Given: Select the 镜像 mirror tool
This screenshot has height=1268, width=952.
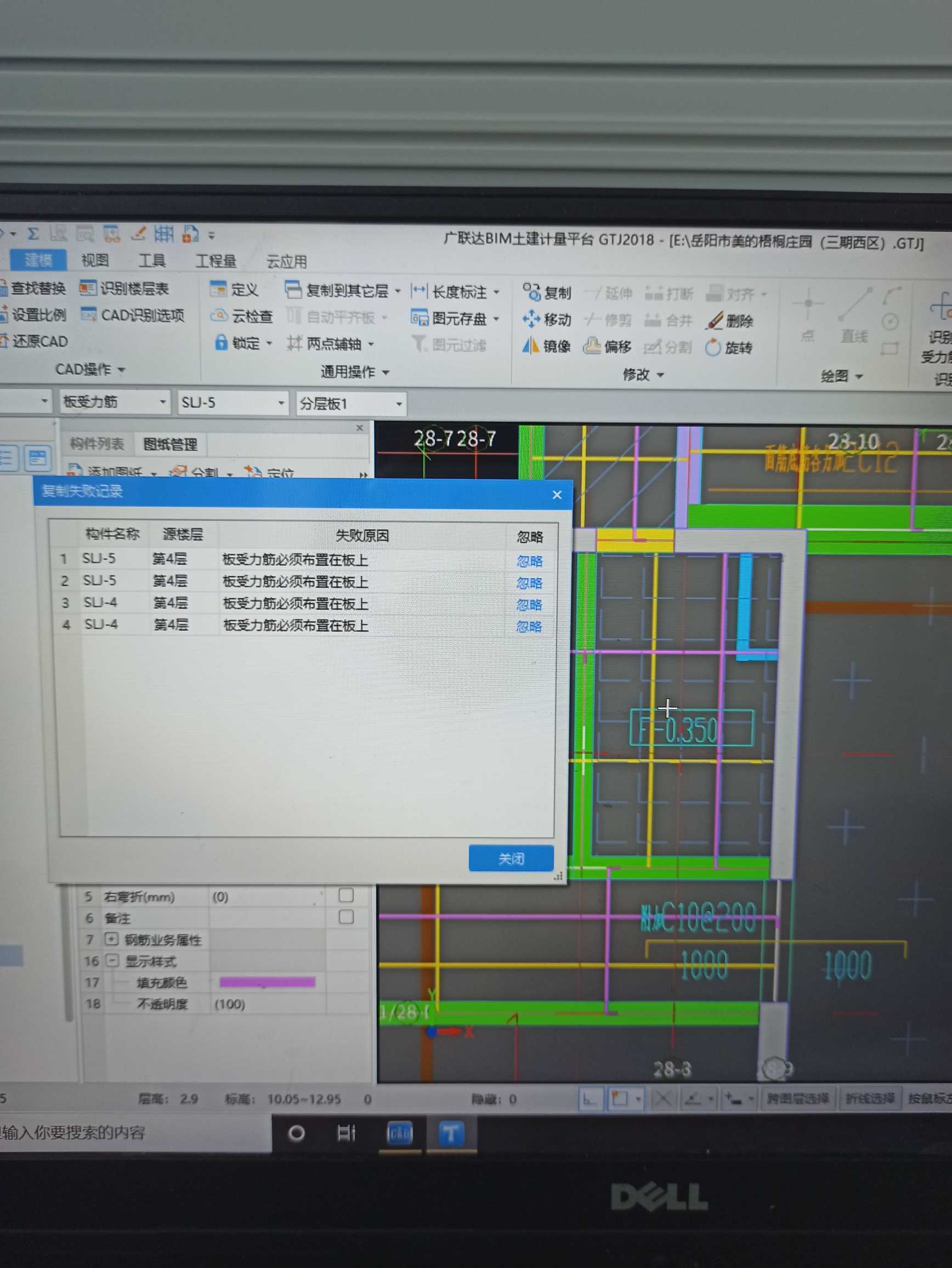Looking at the screenshot, I should [546, 346].
